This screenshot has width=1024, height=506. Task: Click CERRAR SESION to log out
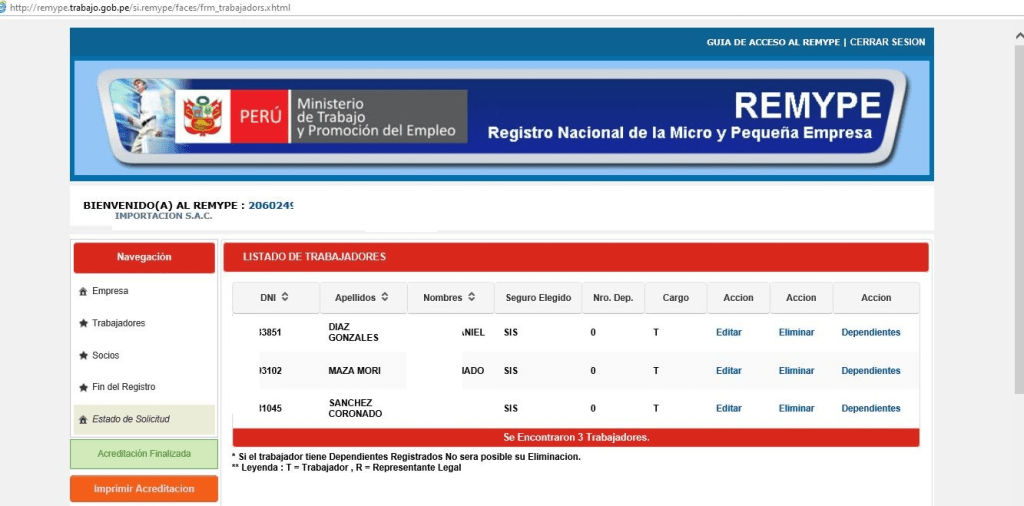(887, 42)
